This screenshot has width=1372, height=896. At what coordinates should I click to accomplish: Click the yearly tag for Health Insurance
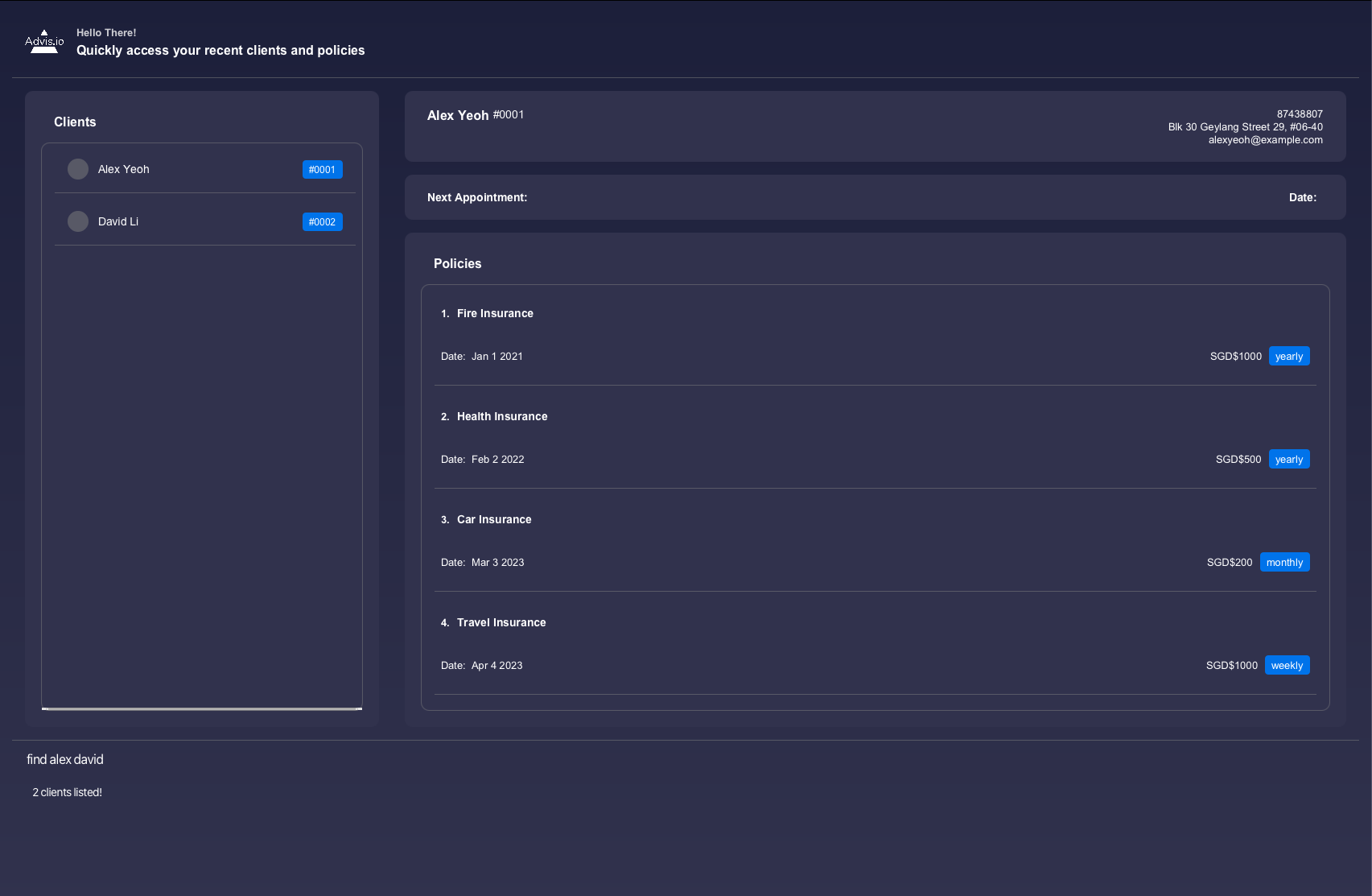pyautogui.click(x=1289, y=459)
